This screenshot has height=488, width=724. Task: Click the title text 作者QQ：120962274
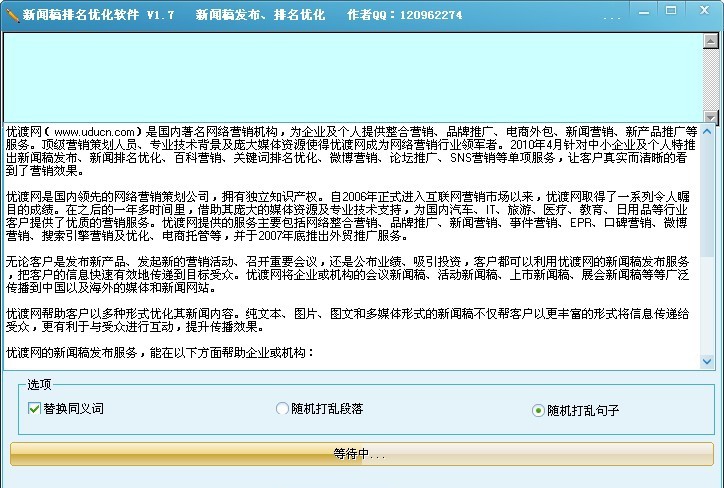(x=404, y=15)
